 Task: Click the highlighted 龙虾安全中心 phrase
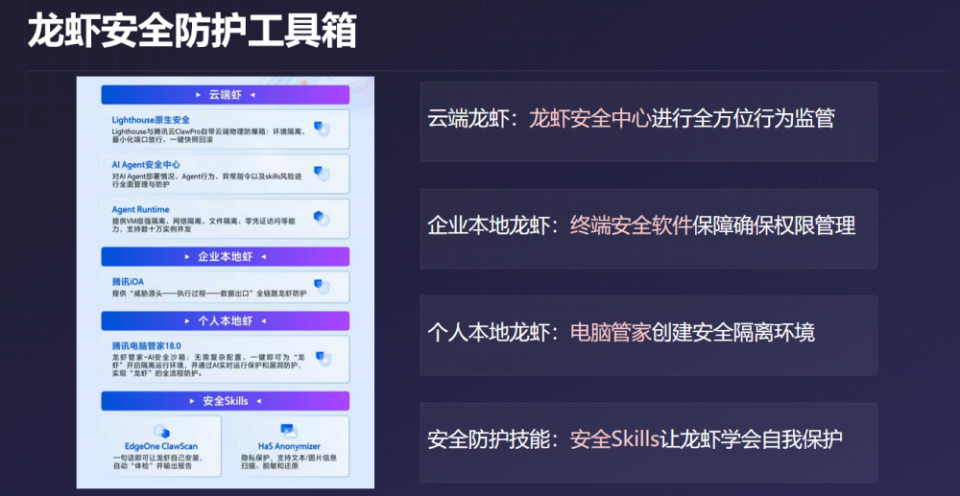[589, 118]
